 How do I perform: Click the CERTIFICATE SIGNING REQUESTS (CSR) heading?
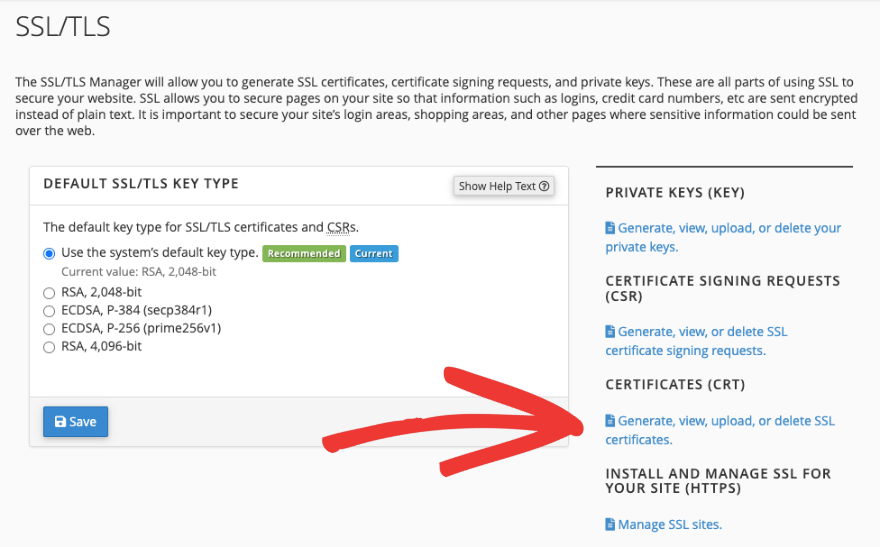[723, 288]
